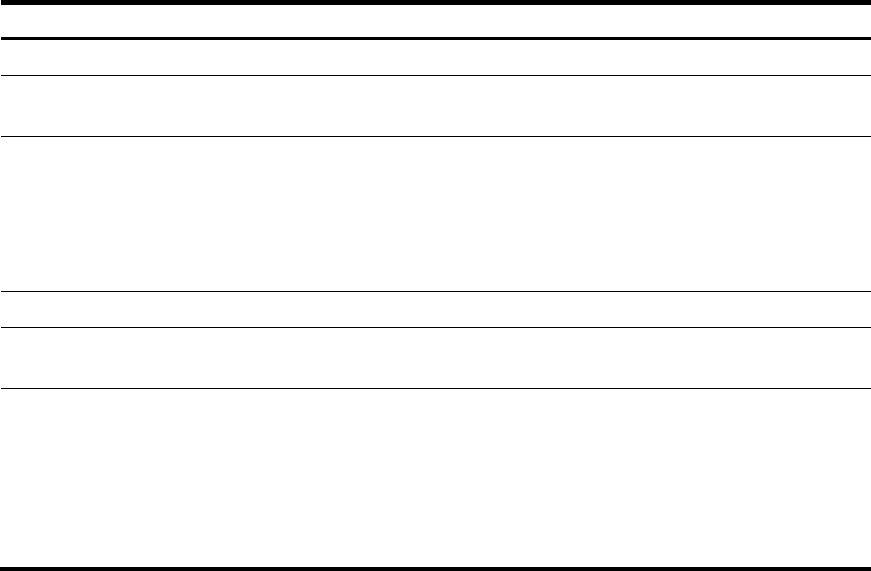Select the empty header row between the thick rules
Image resolution: width=871 pixels, height=571 pixels.
436,21
